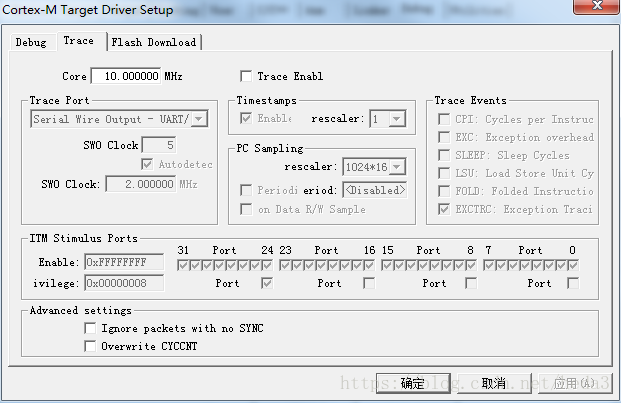The height and width of the screenshot is (403, 621).
Task: Toggle the SWO Autodetect checkbox
Action: click(147, 164)
